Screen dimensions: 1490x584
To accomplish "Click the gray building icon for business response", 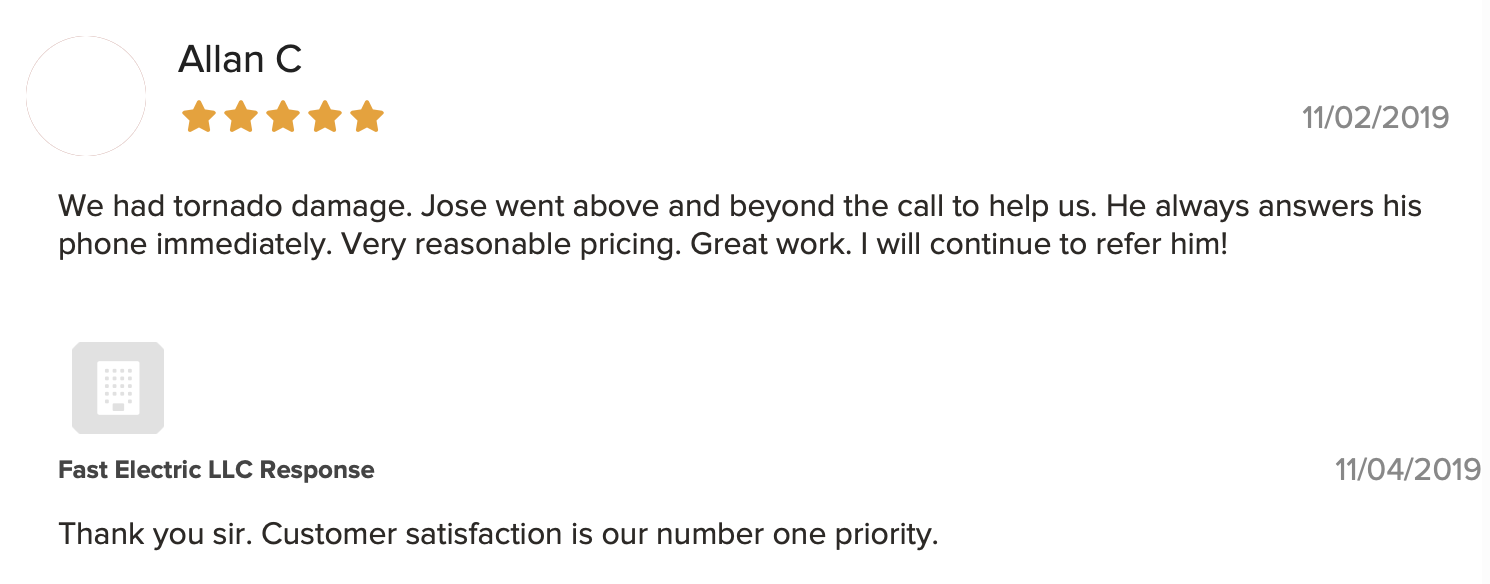I will 118,388.
